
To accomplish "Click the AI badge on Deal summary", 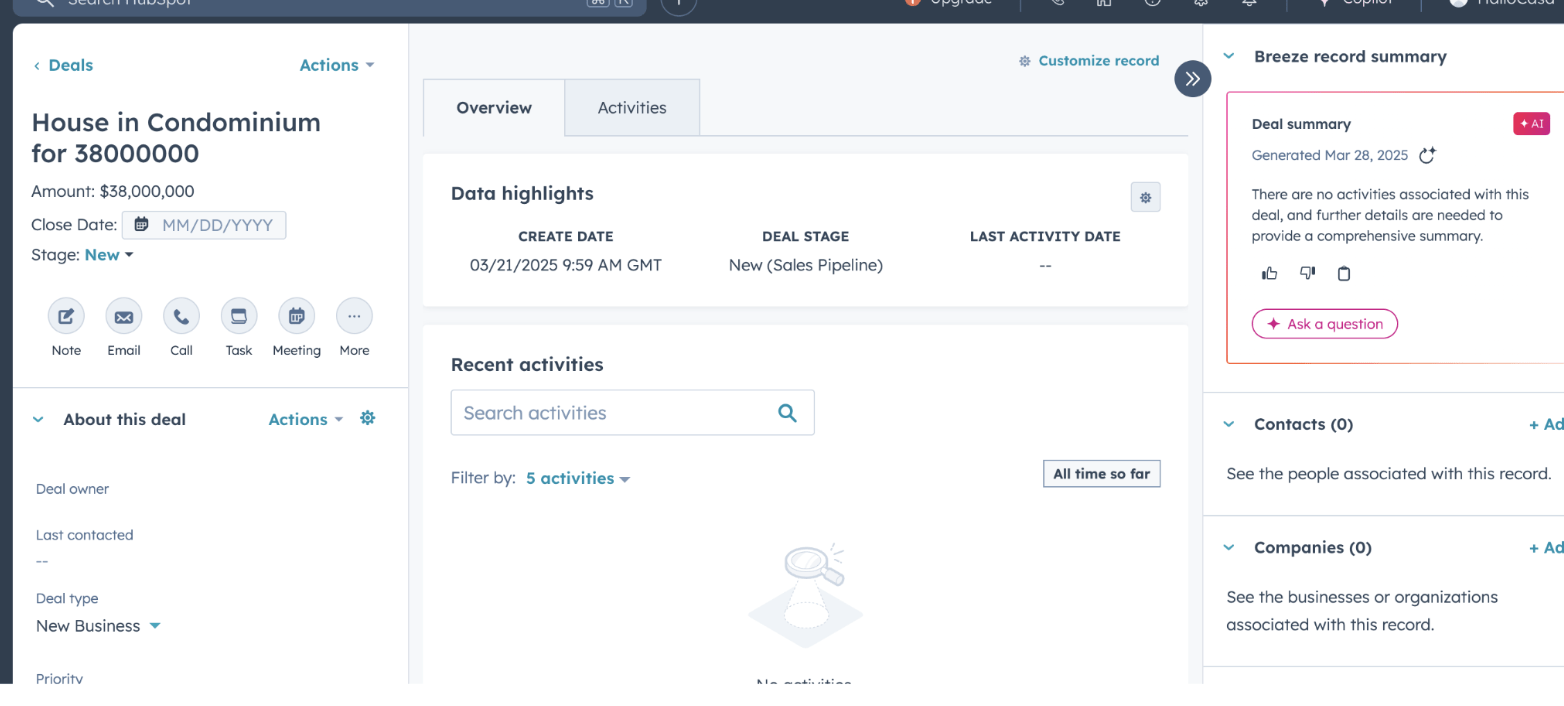I will (x=1531, y=124).
